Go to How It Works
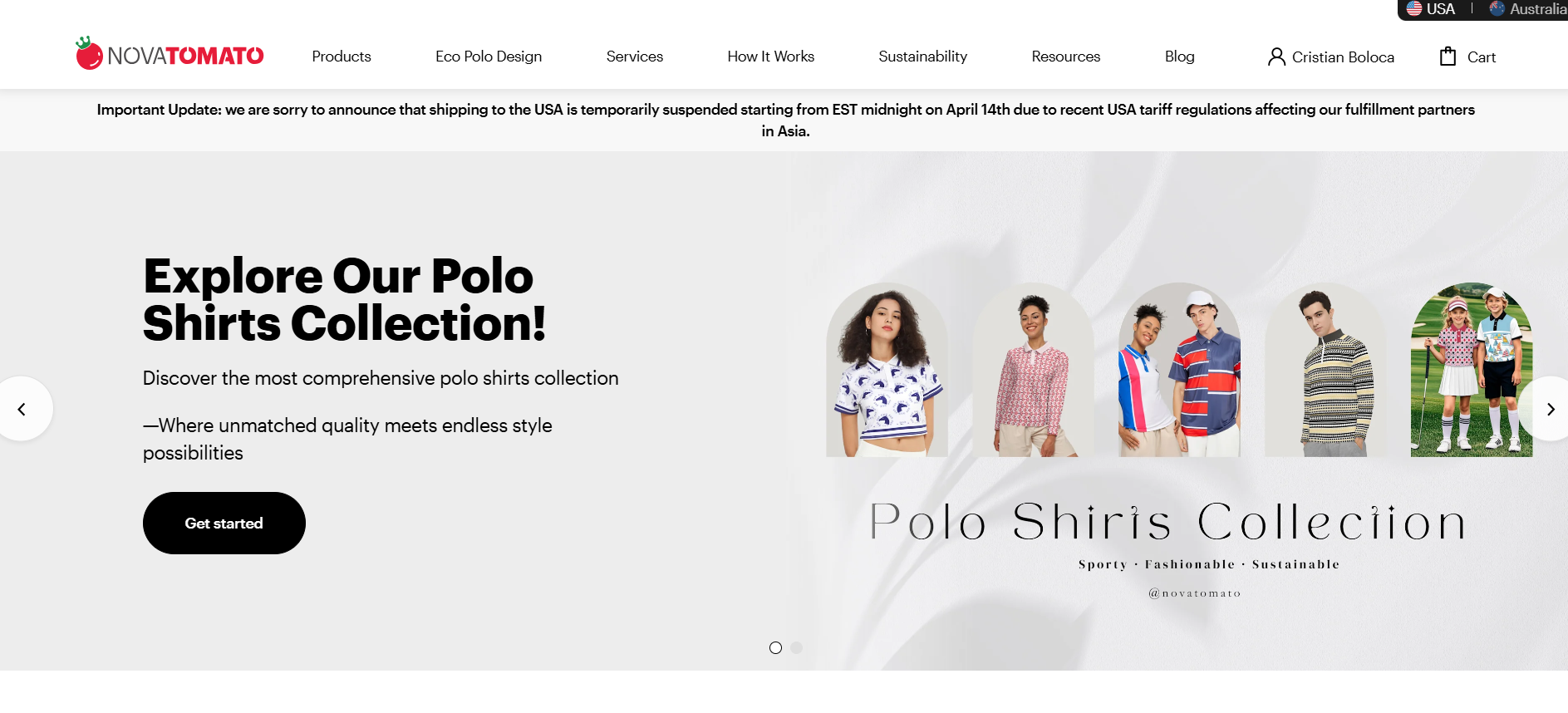The height and width of the screenshot is (713, 1568). click(x=770, y=57)
